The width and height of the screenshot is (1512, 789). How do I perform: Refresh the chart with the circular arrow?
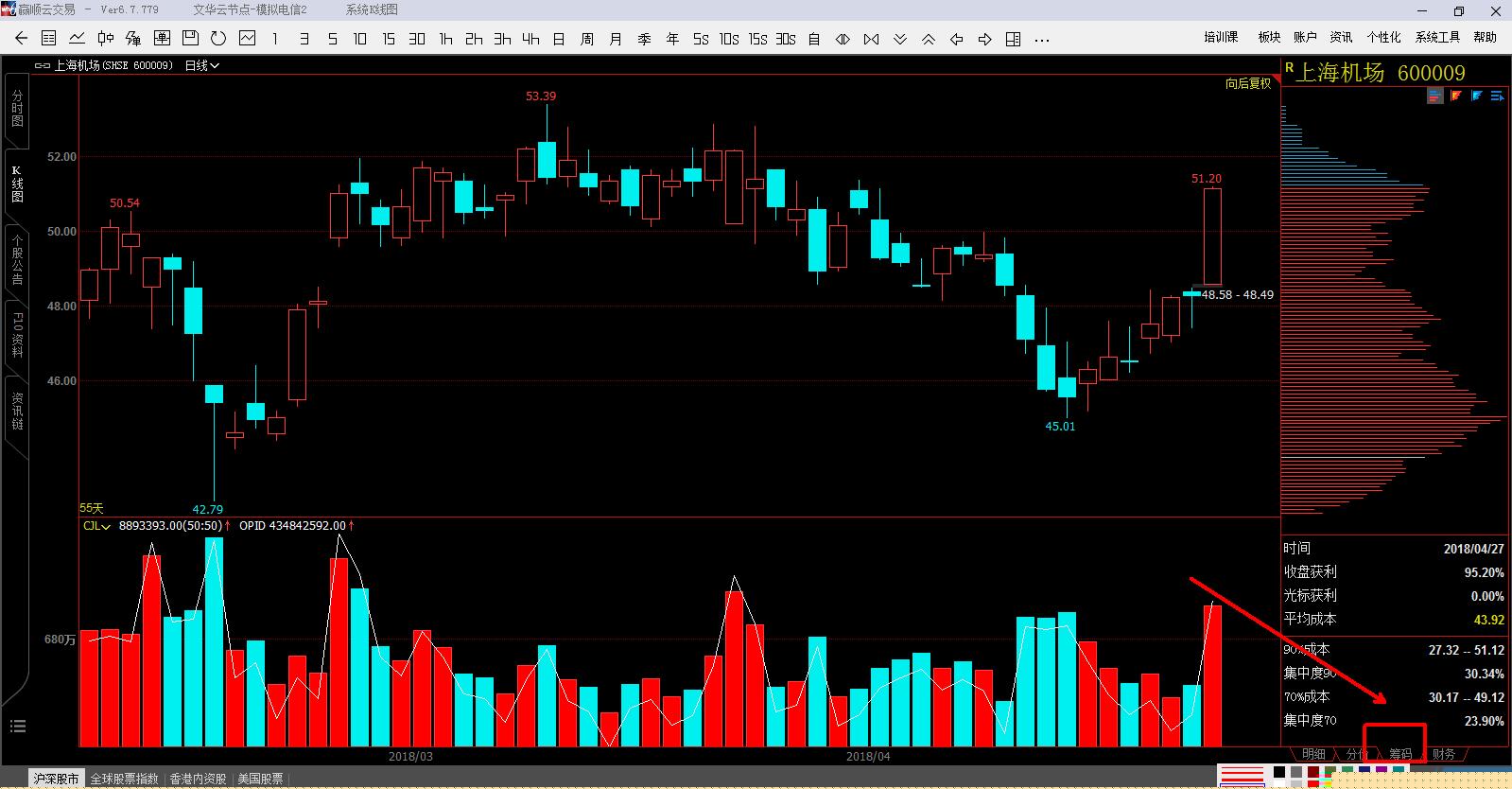pos(218,39)
